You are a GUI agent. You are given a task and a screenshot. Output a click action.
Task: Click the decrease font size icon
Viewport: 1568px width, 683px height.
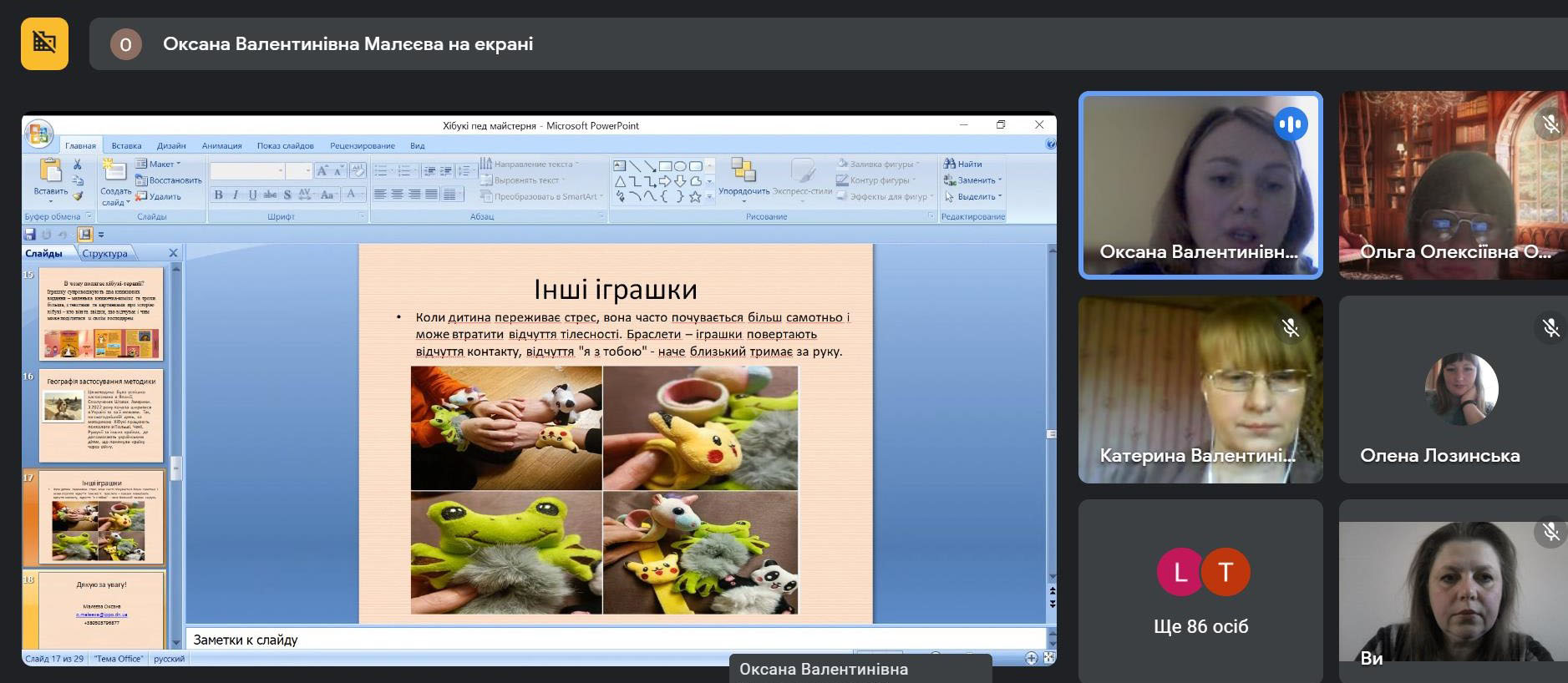coord(338,170)
